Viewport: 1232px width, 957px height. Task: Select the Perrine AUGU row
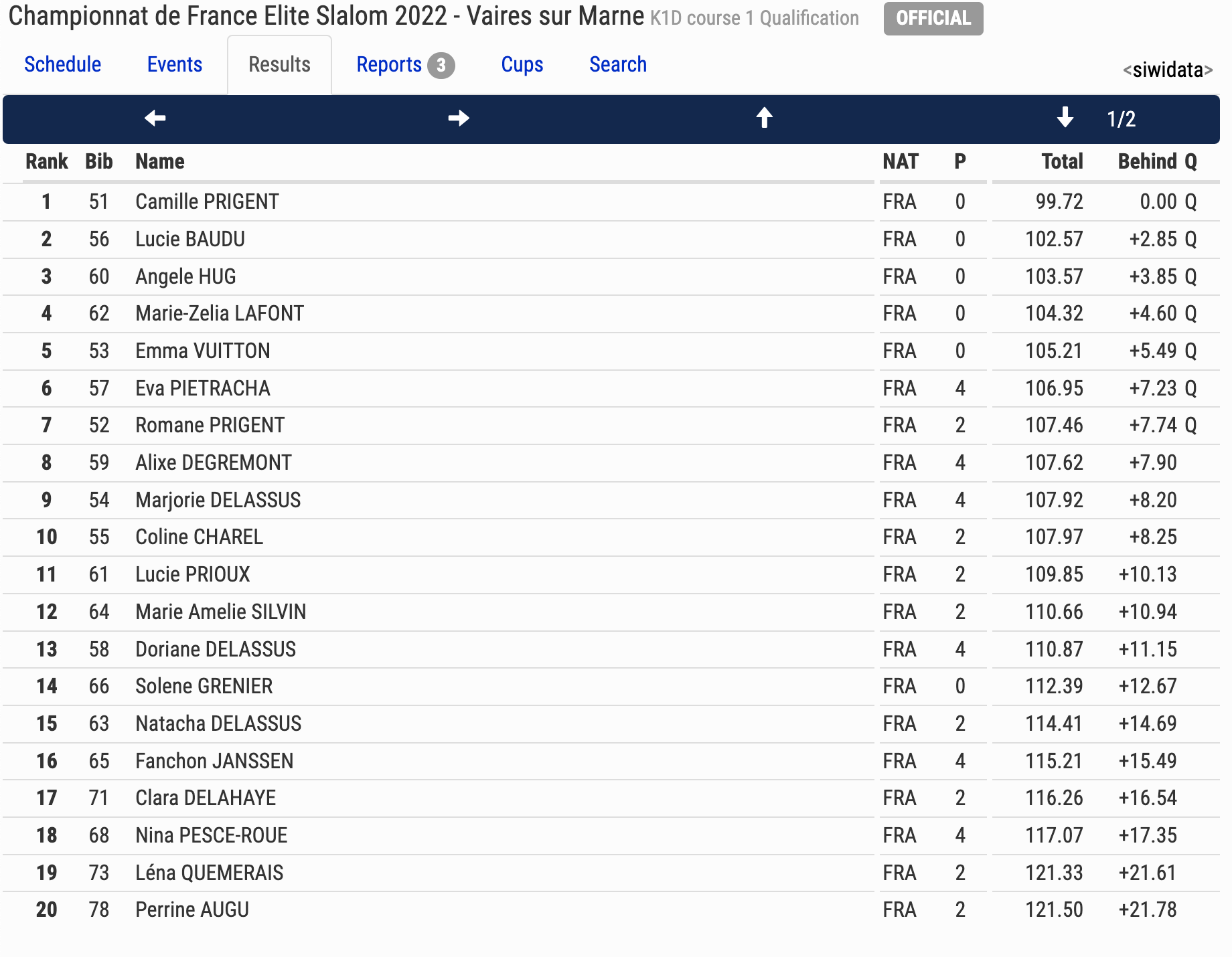pyautogui.click(x=611, y=909)
